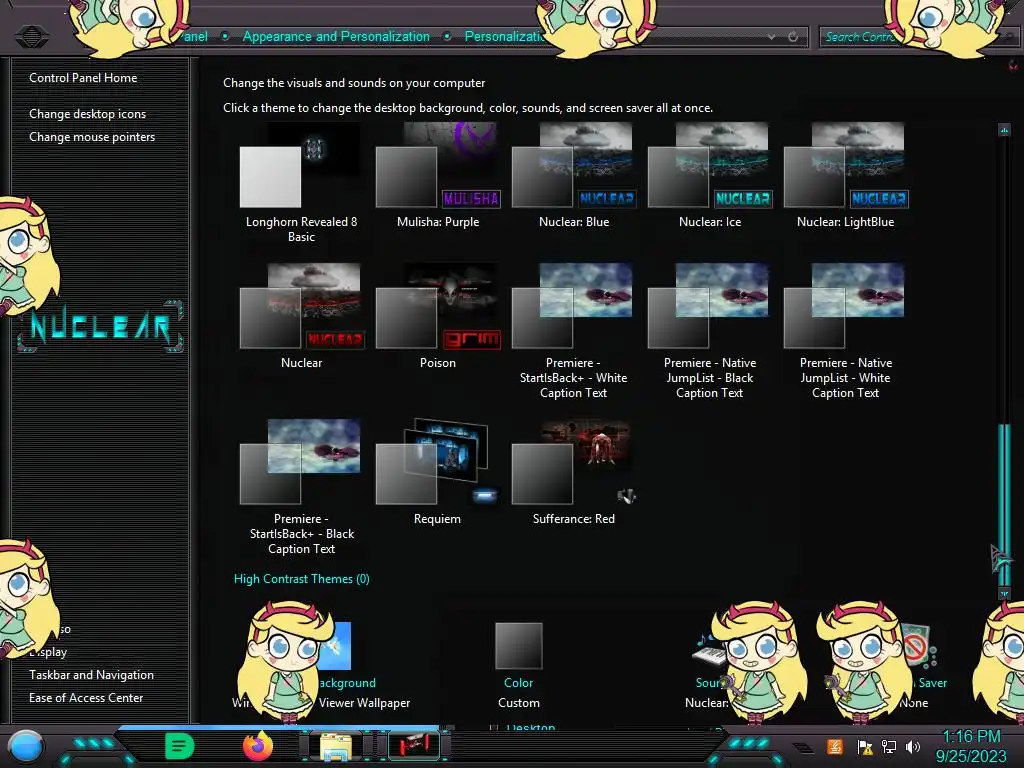Select the Longhorn Revealed 8 Basic theme
The width and height of the screenshot is (1024, 768).
[x=301, y=183]
